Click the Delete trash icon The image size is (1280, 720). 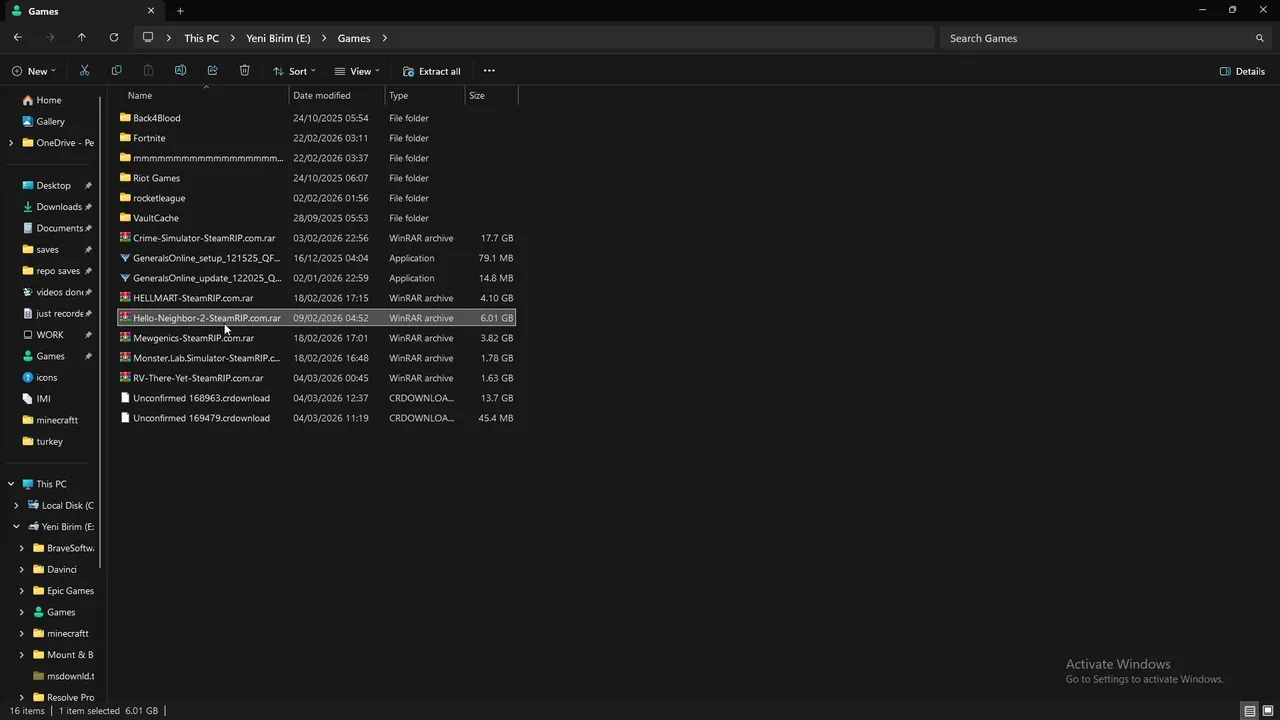click(x=244, y=71)
